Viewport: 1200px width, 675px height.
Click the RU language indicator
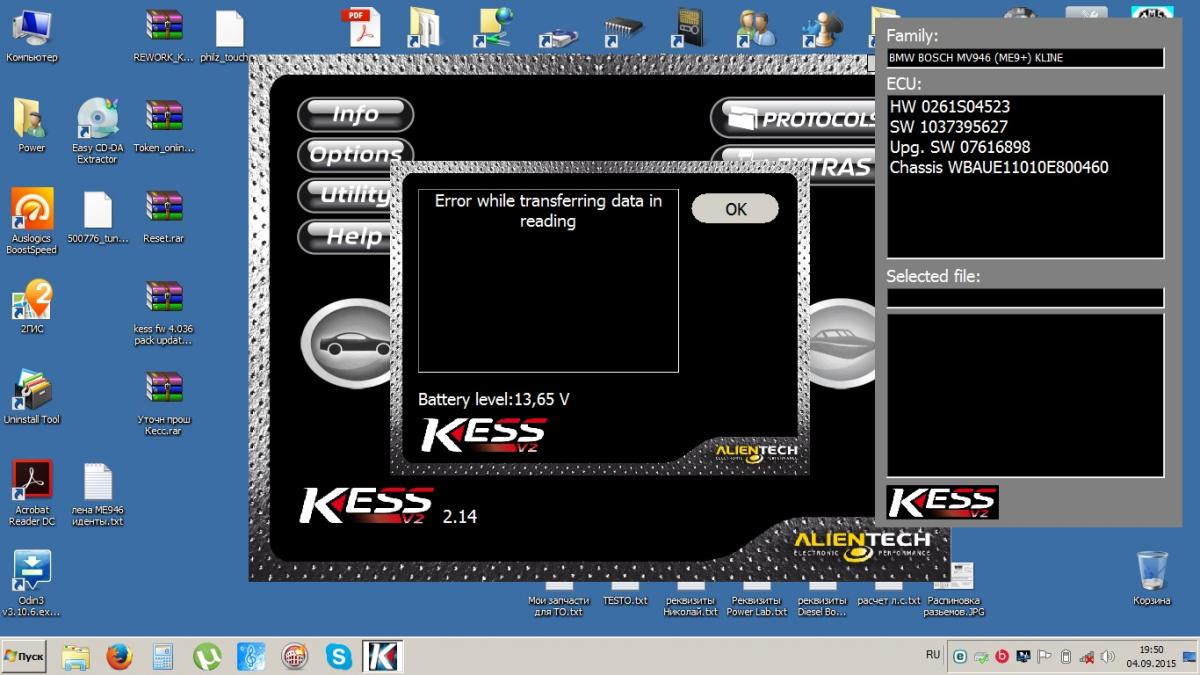point(933,654)
